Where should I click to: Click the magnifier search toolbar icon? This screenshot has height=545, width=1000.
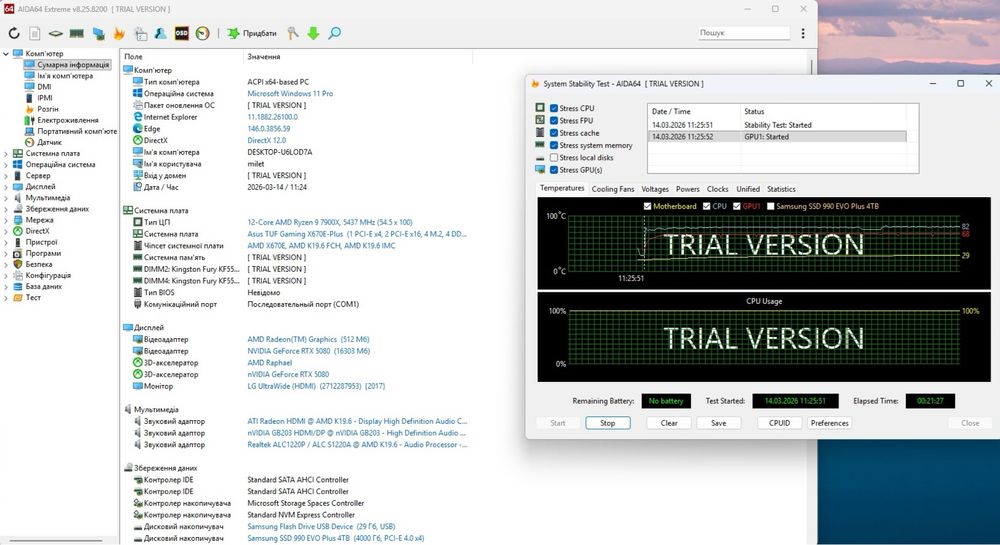click(334, 33)
